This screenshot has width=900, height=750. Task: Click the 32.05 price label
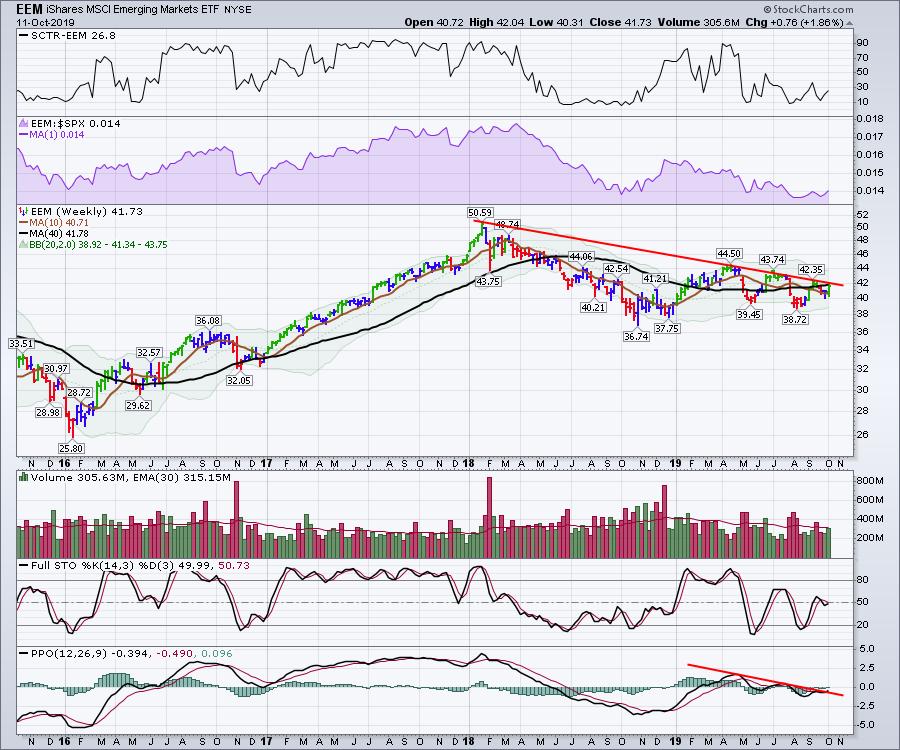click(239, 380)
